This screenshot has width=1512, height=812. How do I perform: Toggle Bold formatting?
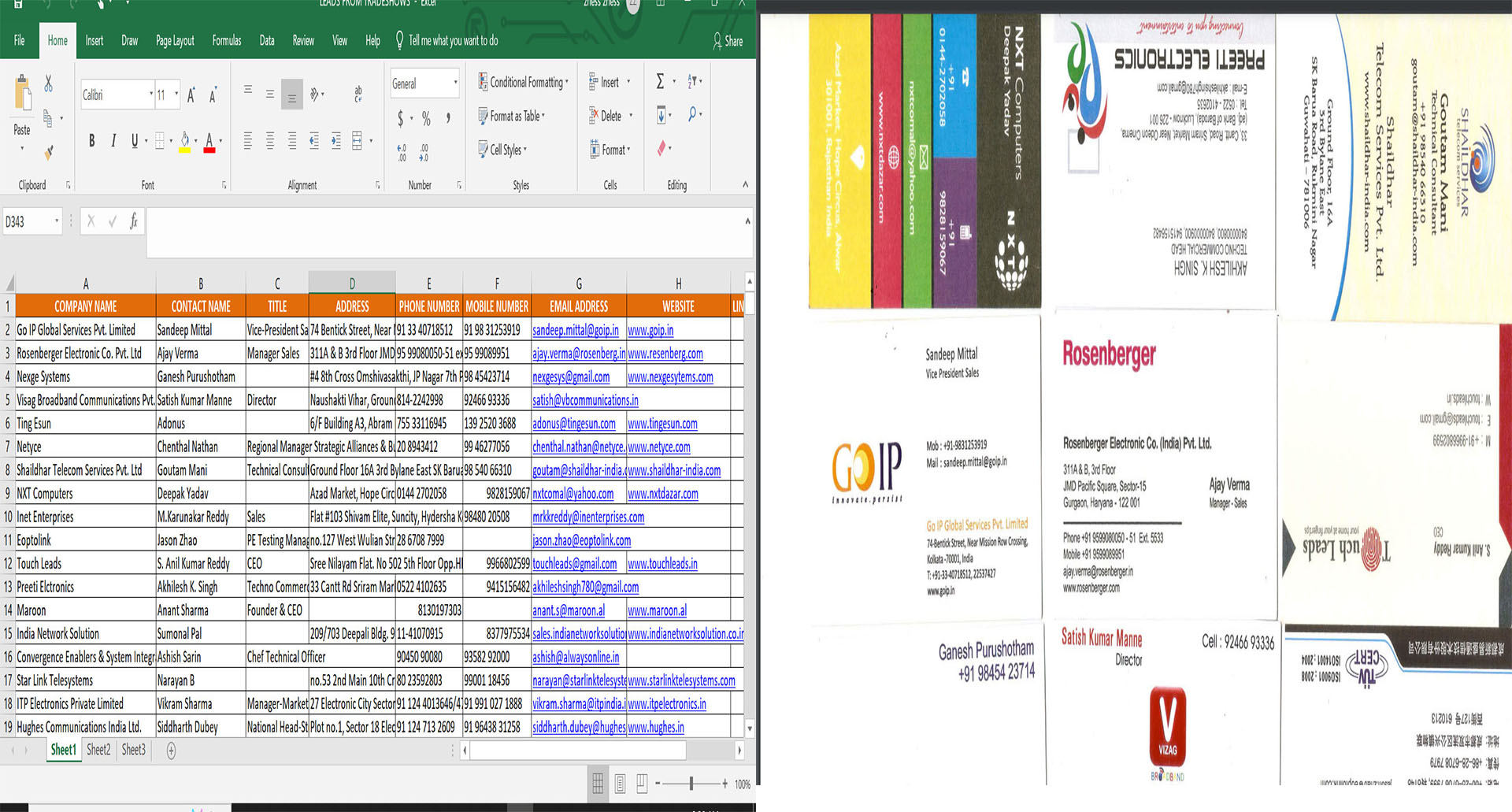[x=91, y=141]
